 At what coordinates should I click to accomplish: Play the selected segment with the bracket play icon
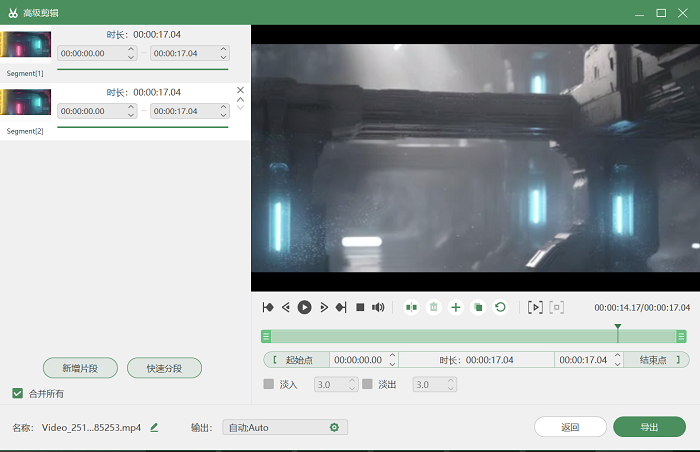point(535,307)
